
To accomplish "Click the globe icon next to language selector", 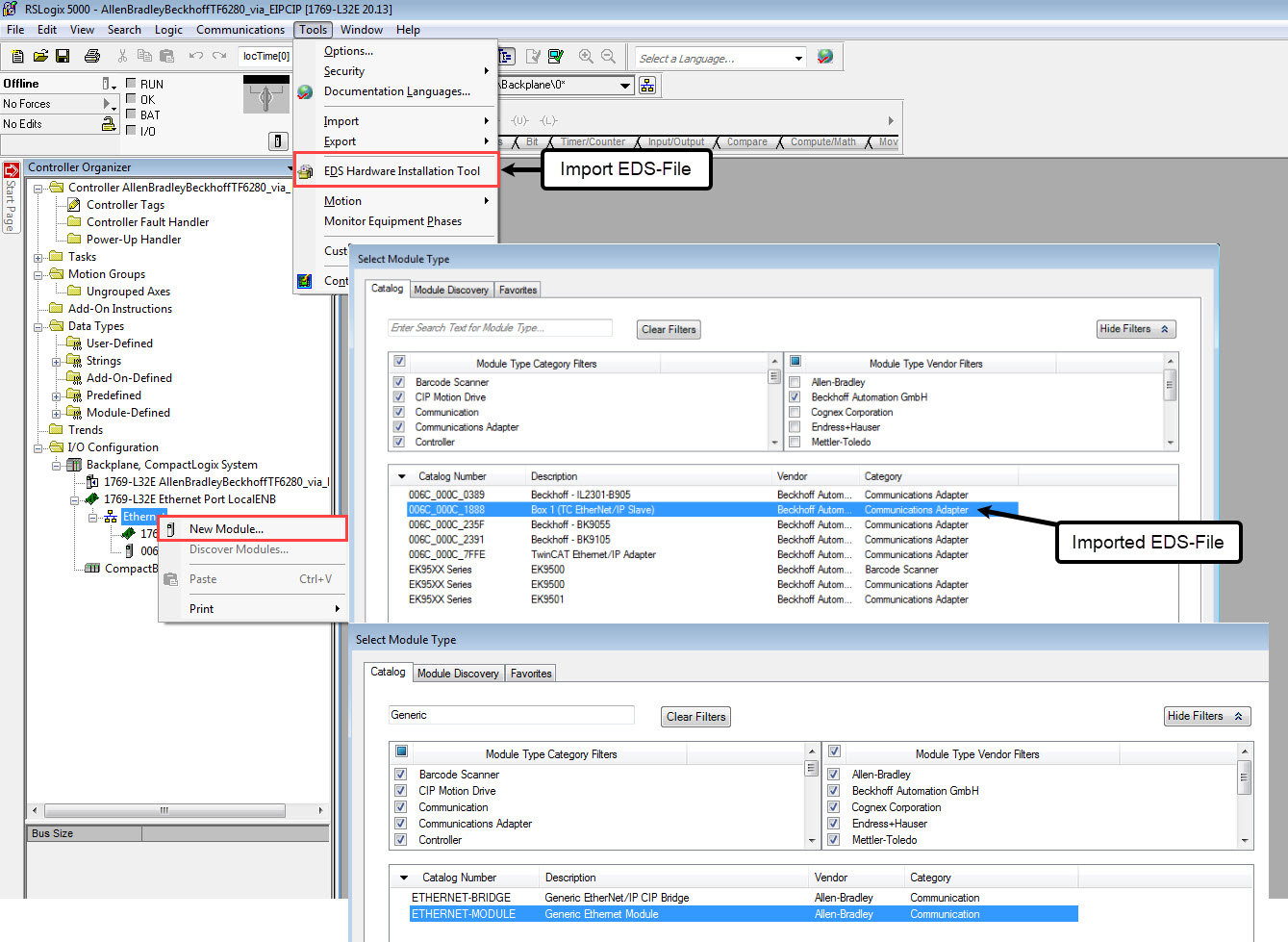I will coord(825,57).
